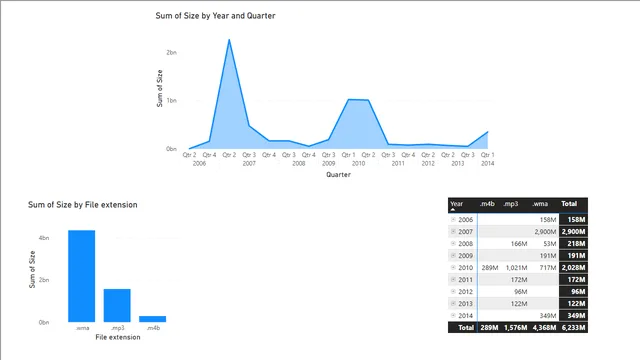640x360 pixels.
Task: Click the 'Sum of Size by File extension' title
Action: point(82,205)
